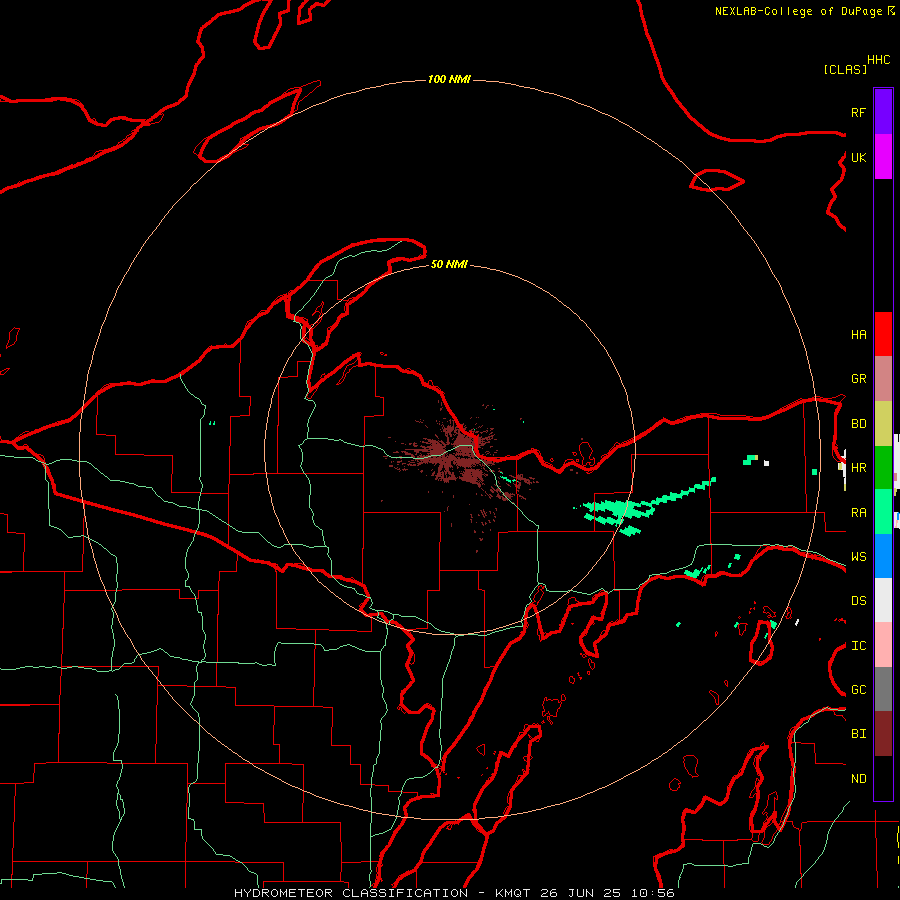Click the ND legend label
900x900 pixels.
858,779
